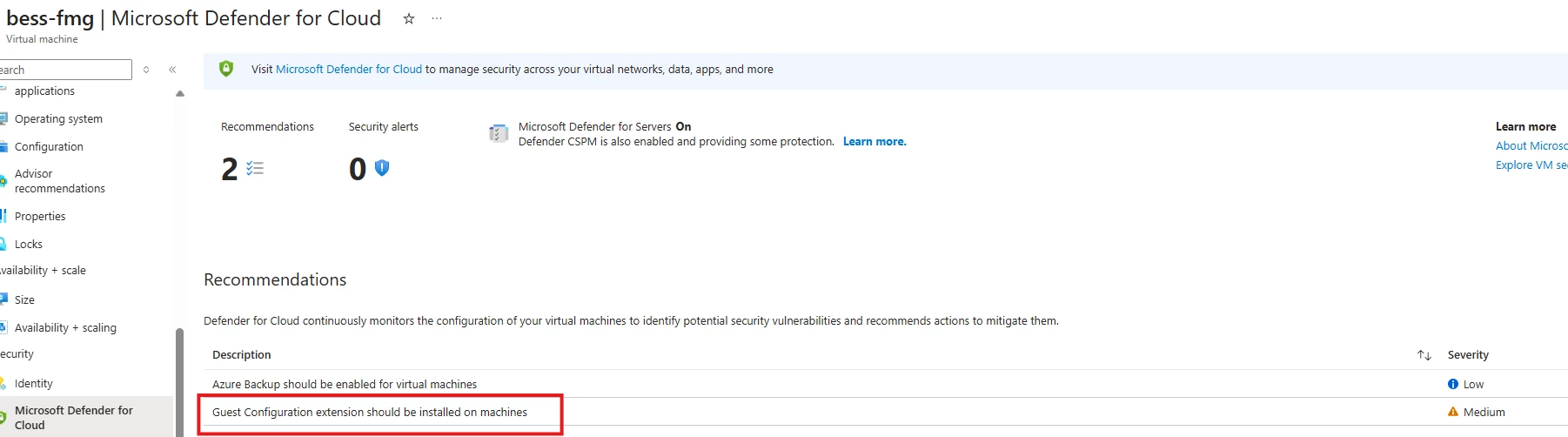Click the Description column header
The image size is (1568, 437).
[x=242, y=355]
